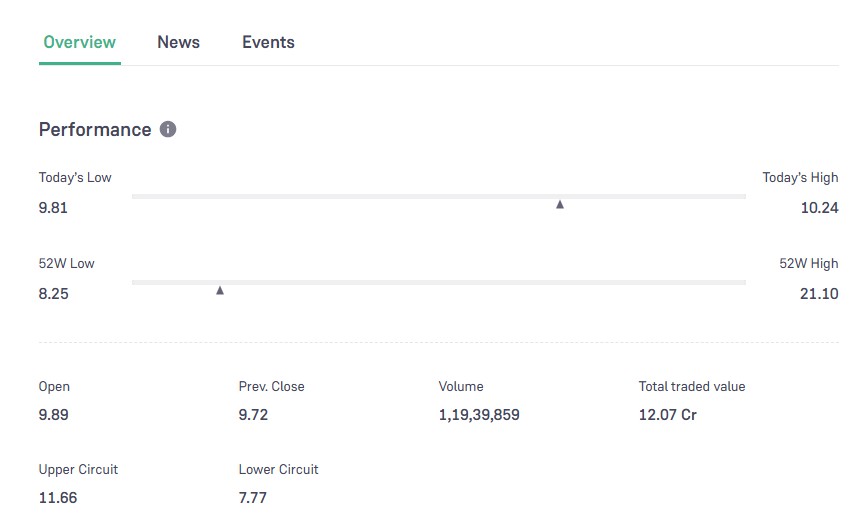Click the Total traded value 12.07 Cr
Image resolution: width=865 pixels, height=529 pixels.
[x=667, y=414]
